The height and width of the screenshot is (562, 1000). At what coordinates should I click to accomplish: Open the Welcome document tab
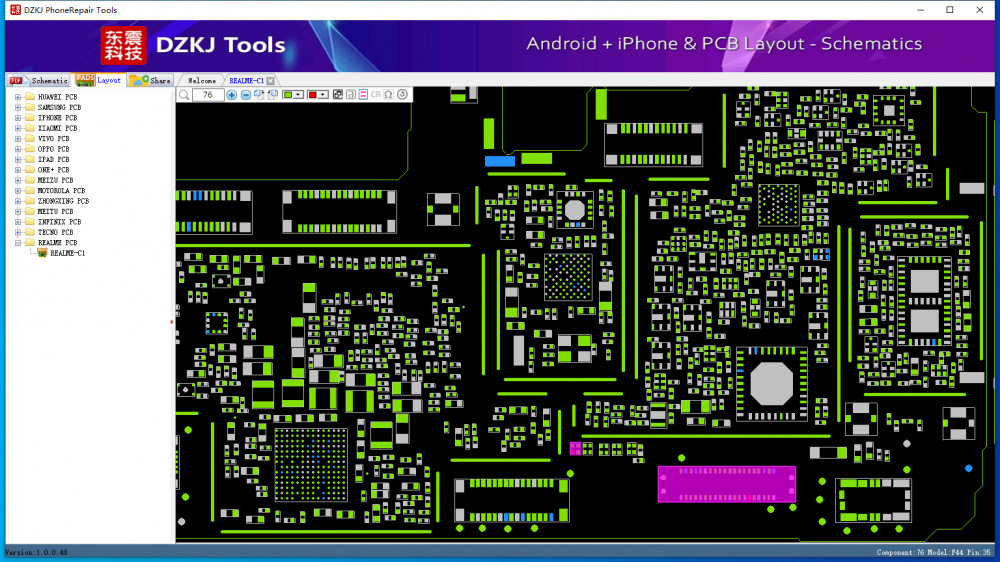pyautogui.click(x=201, y=80)
